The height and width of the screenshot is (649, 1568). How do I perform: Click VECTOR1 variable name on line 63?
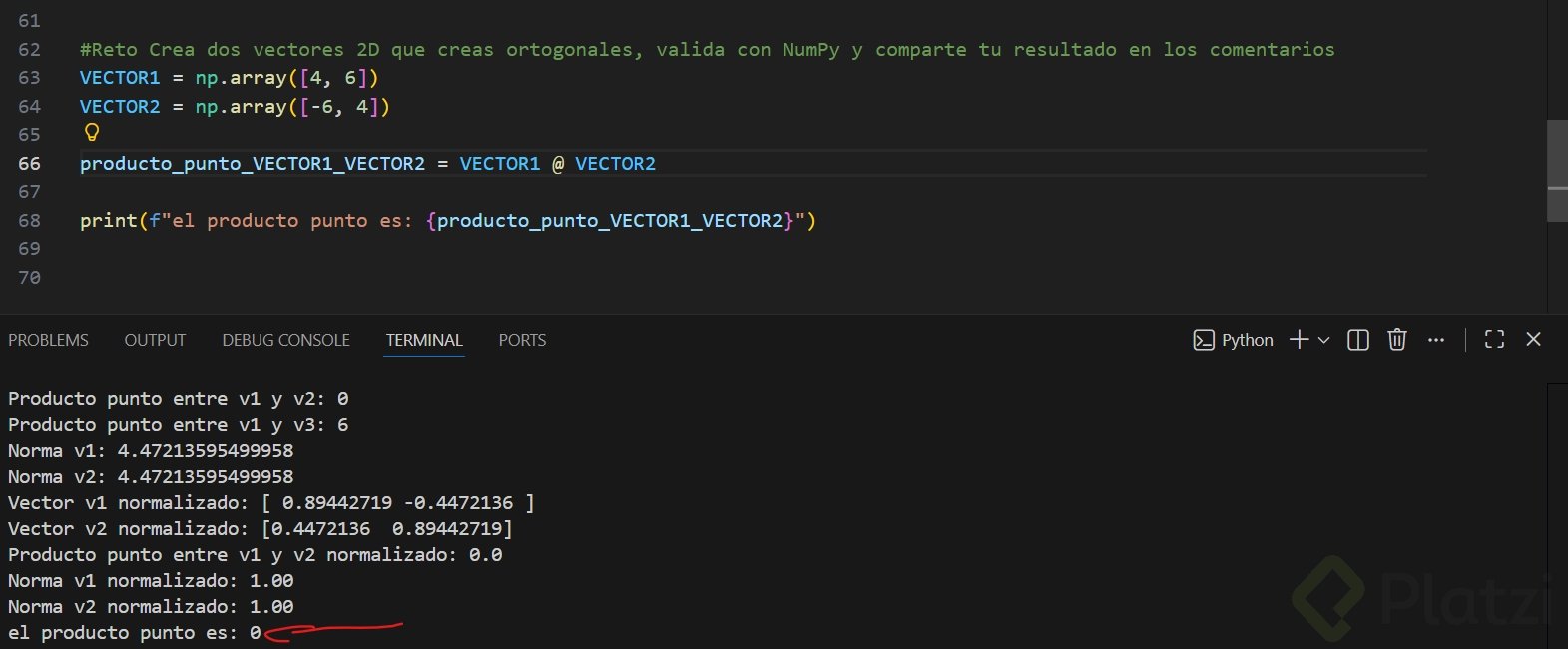click(x=120, y=78)
